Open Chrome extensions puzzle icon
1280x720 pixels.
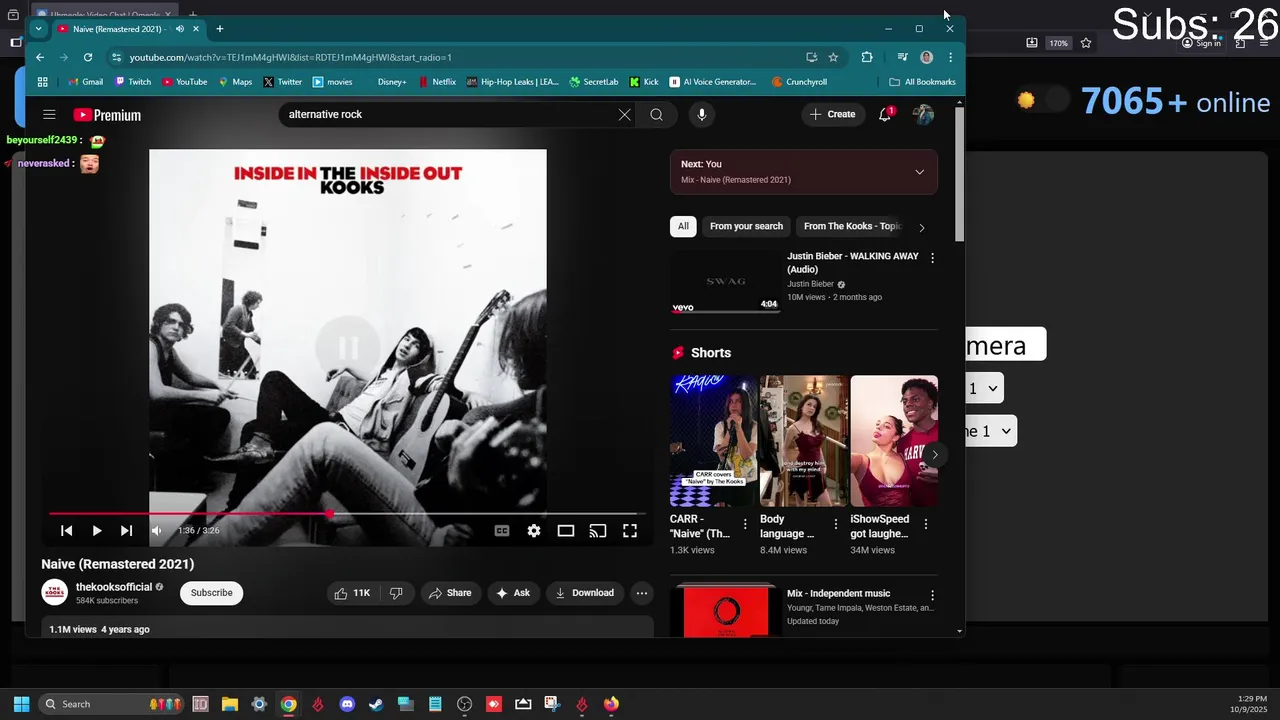pyautogui.click(x=867, y=57)
